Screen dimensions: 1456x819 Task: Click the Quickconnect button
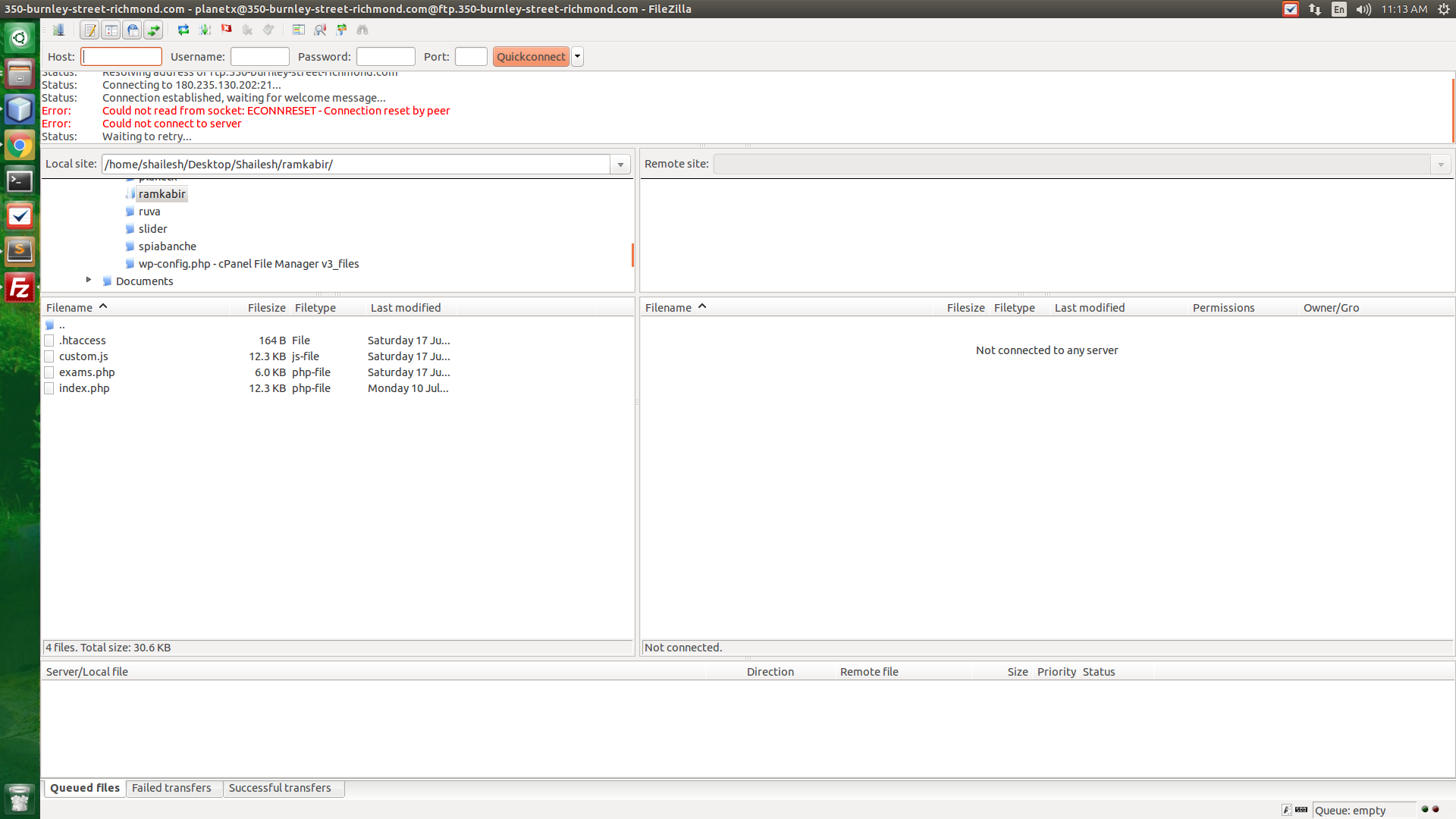pyautogui.click(x=531, y=57)
